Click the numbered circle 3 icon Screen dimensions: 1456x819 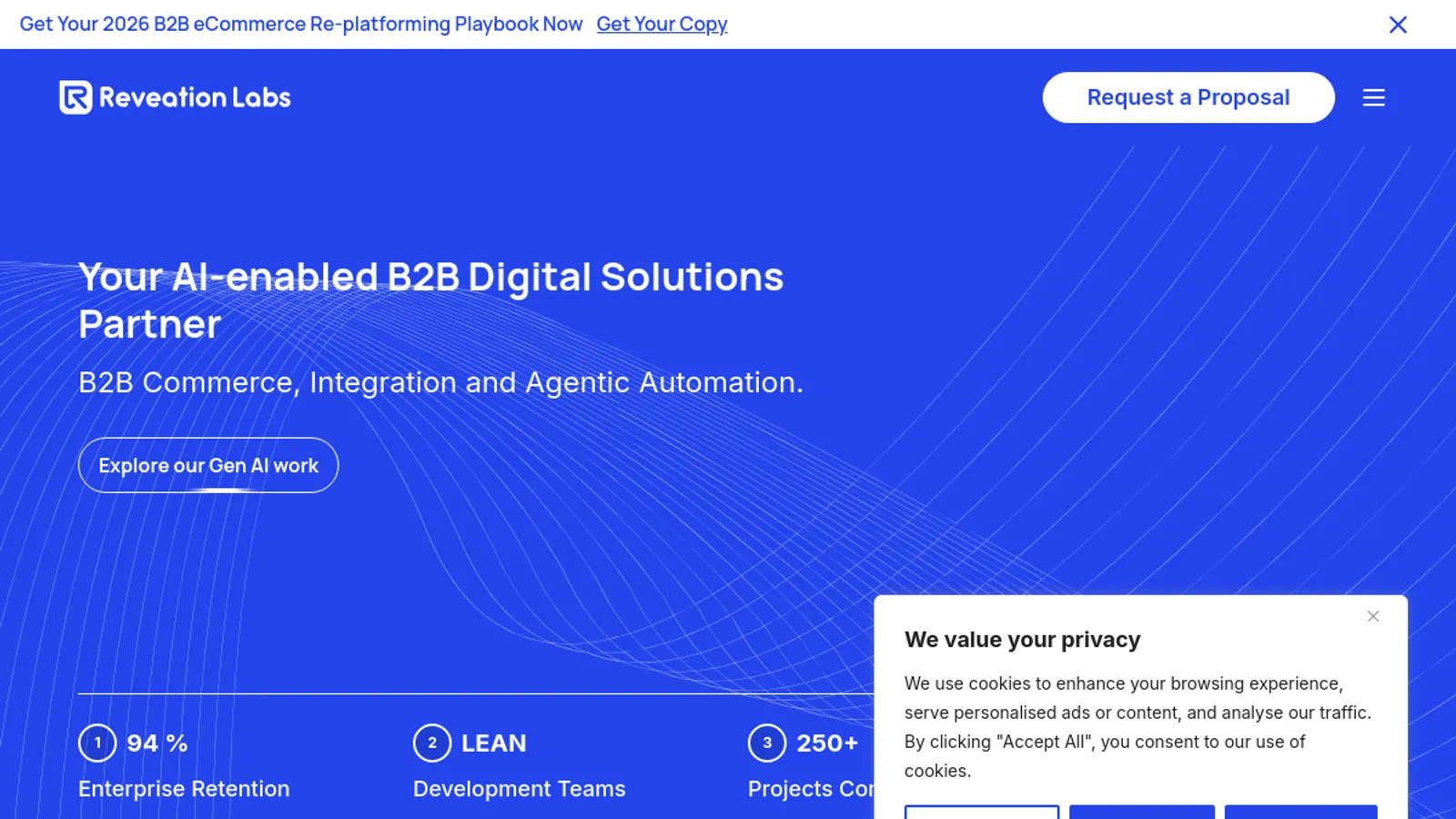(x=767, y=743)
